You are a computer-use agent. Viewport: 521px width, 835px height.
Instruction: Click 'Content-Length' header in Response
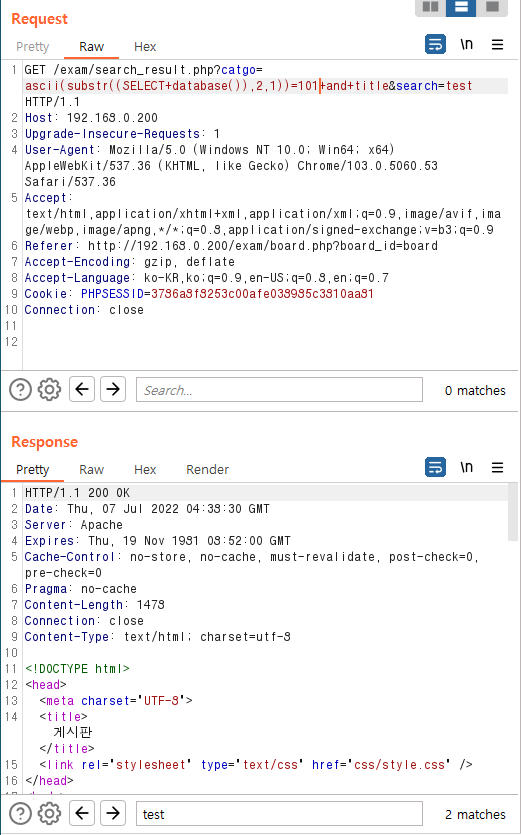(x=74, y=604)
